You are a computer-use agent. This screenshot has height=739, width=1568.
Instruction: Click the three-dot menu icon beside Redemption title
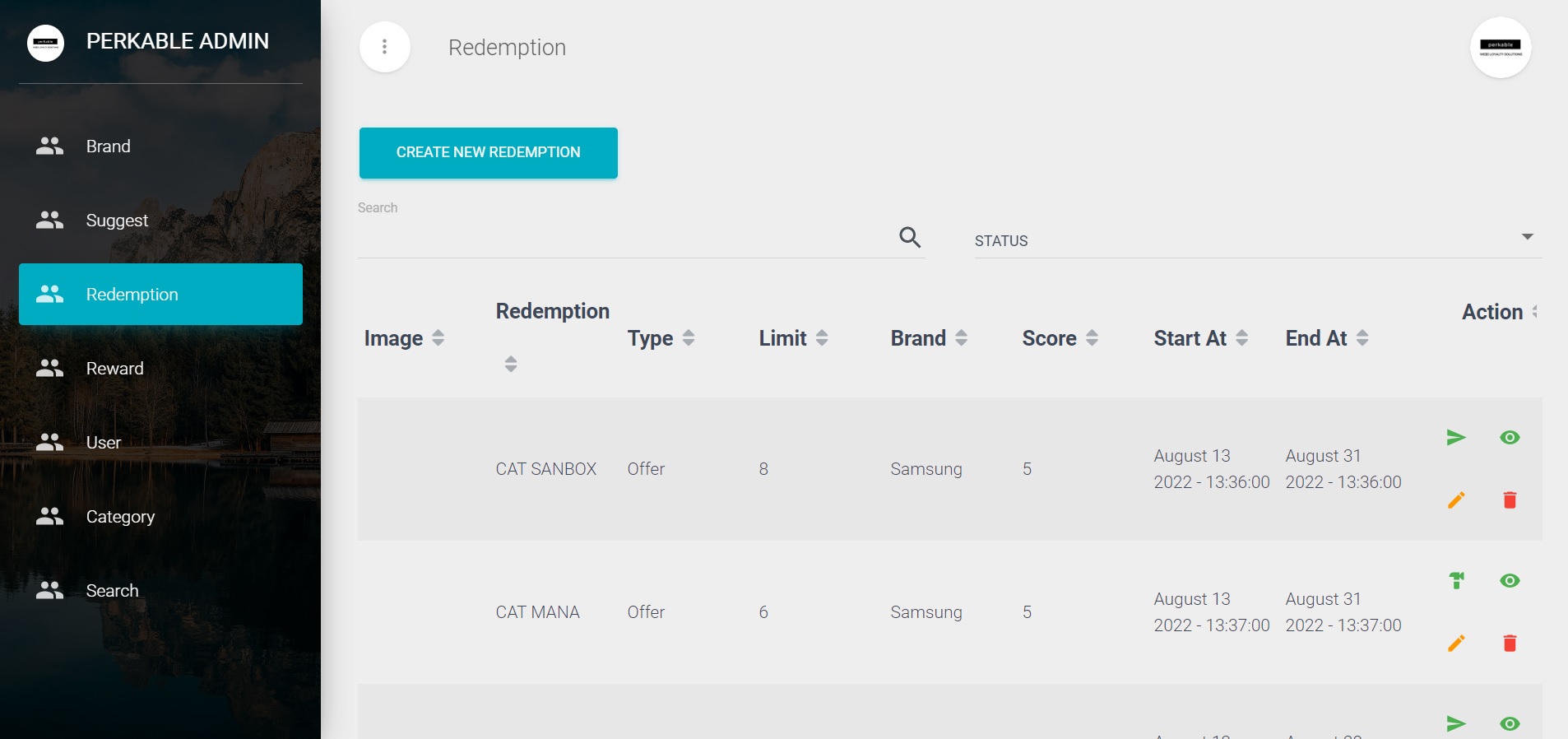(384, 47)
